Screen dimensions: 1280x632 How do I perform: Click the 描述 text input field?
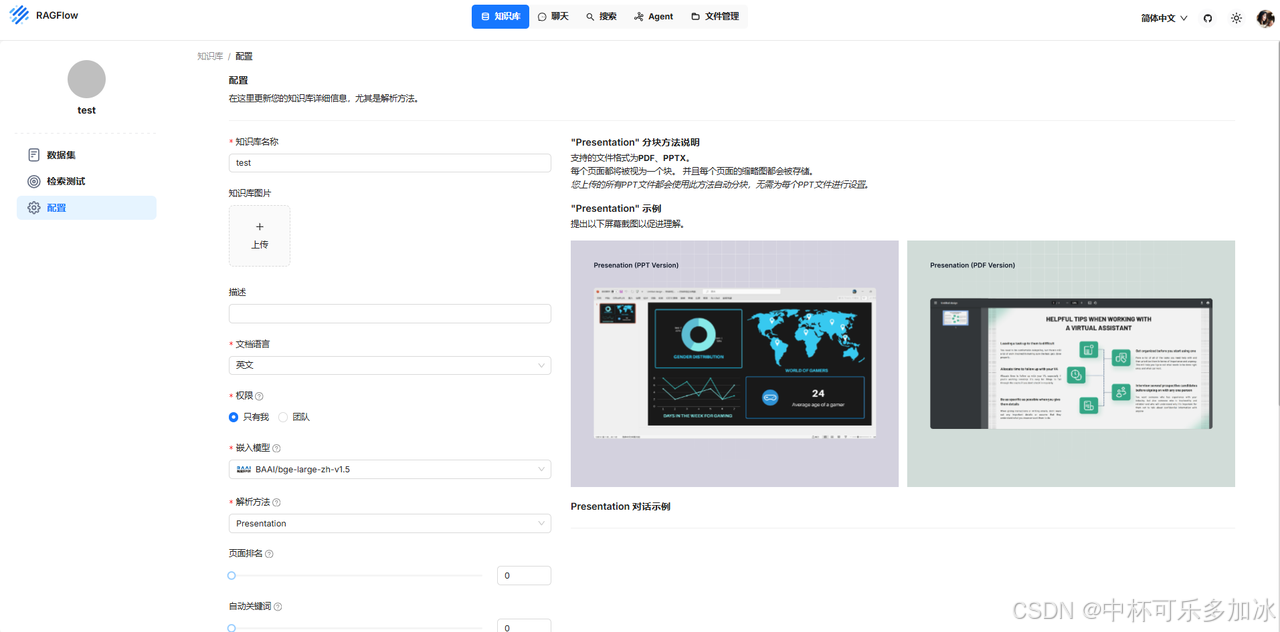click(x=389, y=314)
